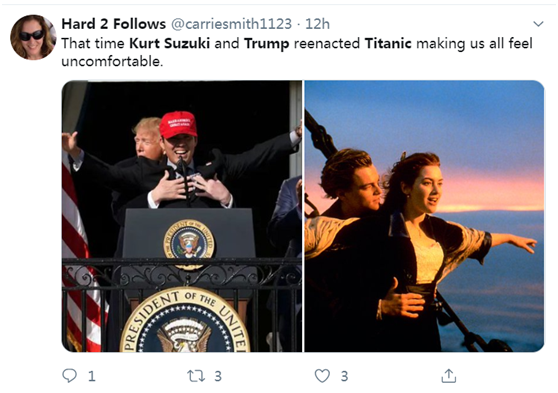Click the word 'reenacted' in the tweet
The height and width of the screenshot is (393, 558).
pyautogui.click(x=327, y=43)
